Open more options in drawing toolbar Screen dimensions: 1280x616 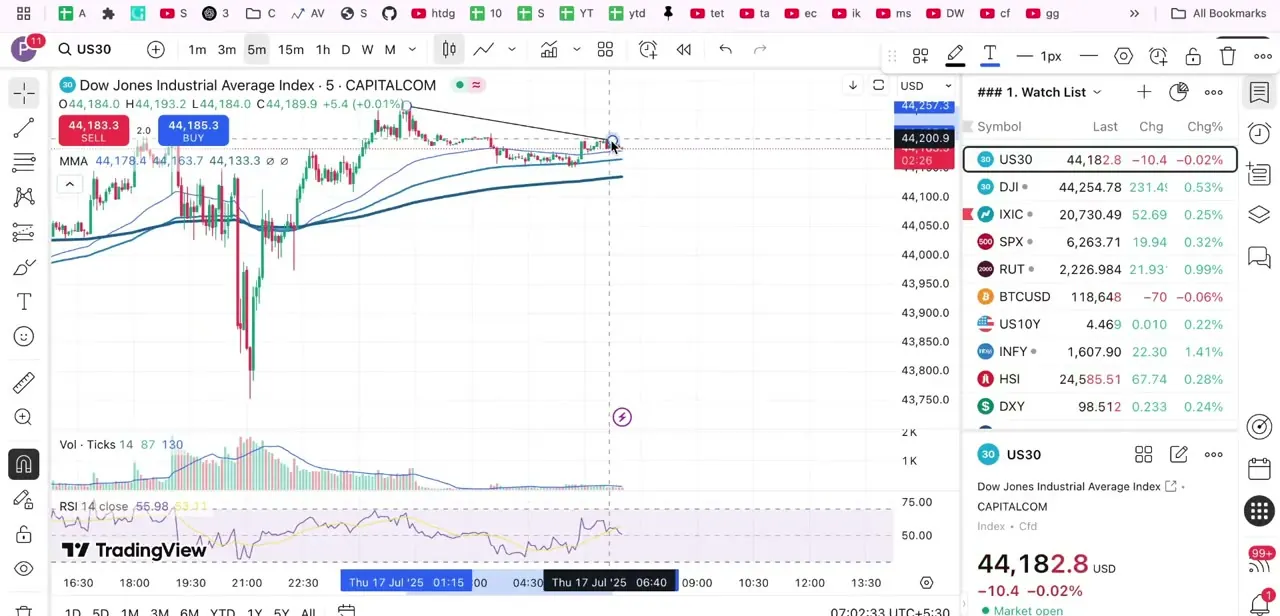click(1263, 56)
